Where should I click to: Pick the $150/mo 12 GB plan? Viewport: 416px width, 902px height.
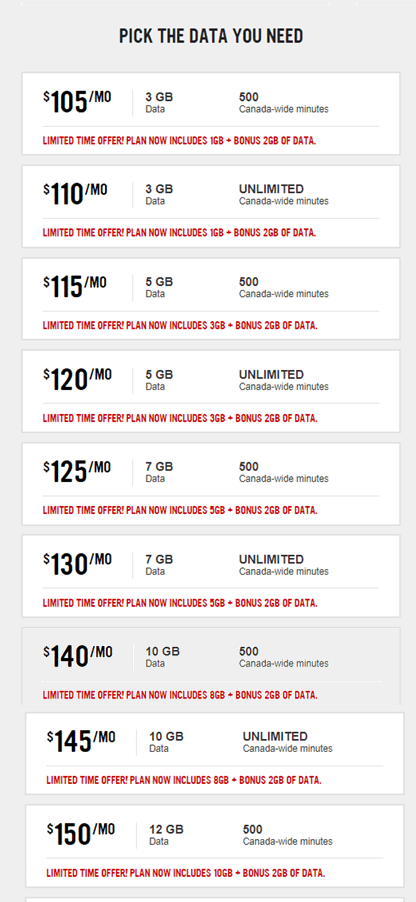215,846
